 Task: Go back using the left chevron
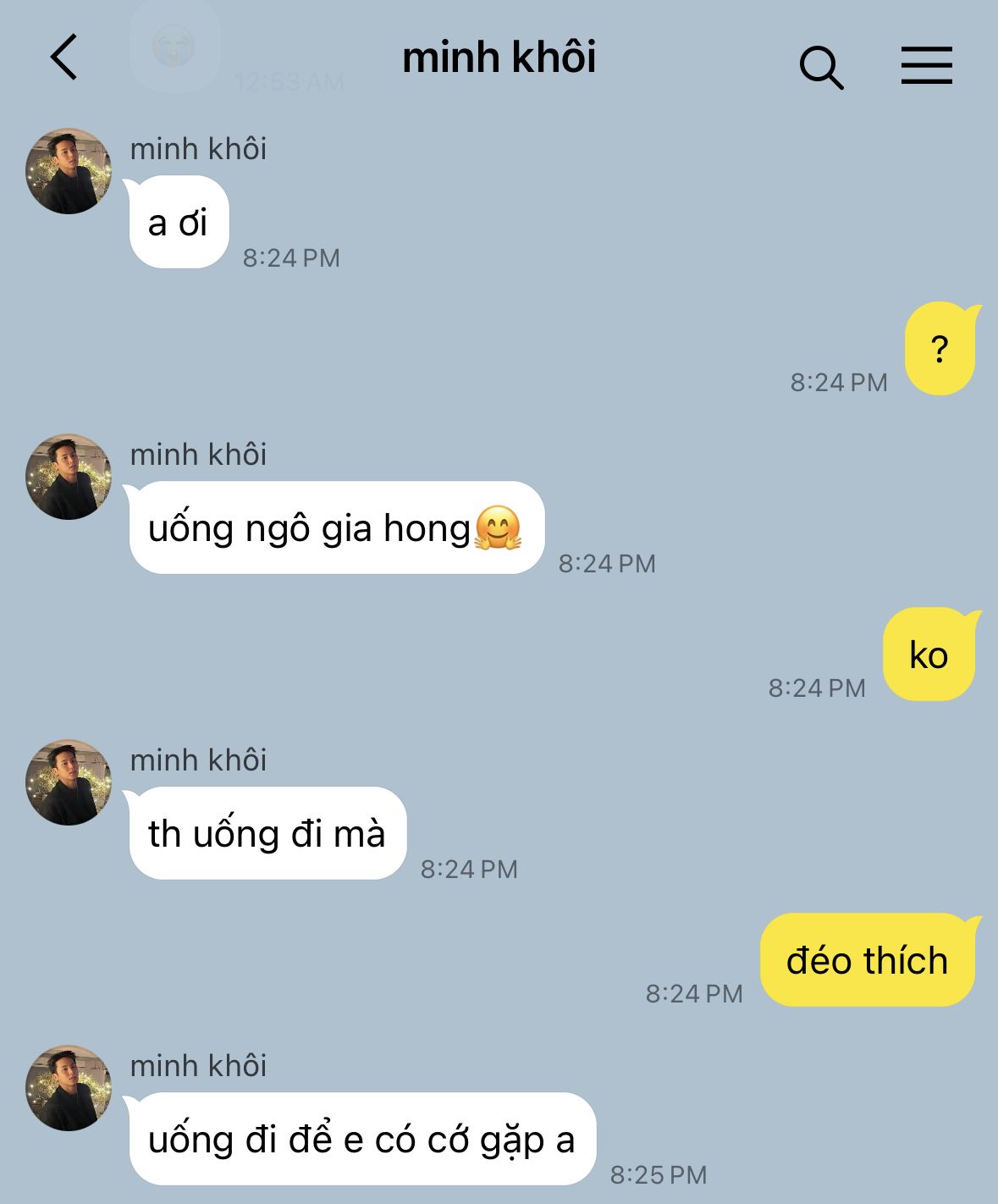coord(64,58)
